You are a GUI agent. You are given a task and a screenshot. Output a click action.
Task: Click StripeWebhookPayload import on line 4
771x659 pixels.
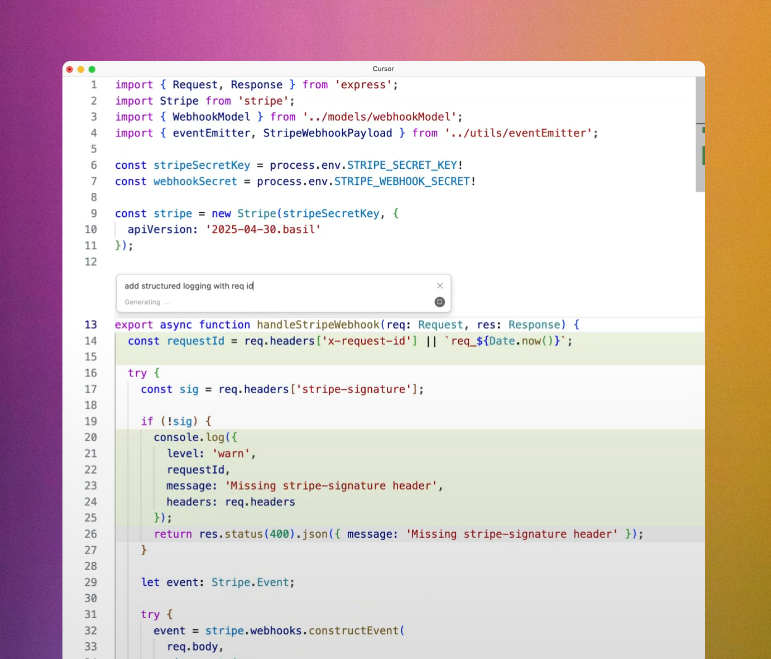tap(327, 133)
